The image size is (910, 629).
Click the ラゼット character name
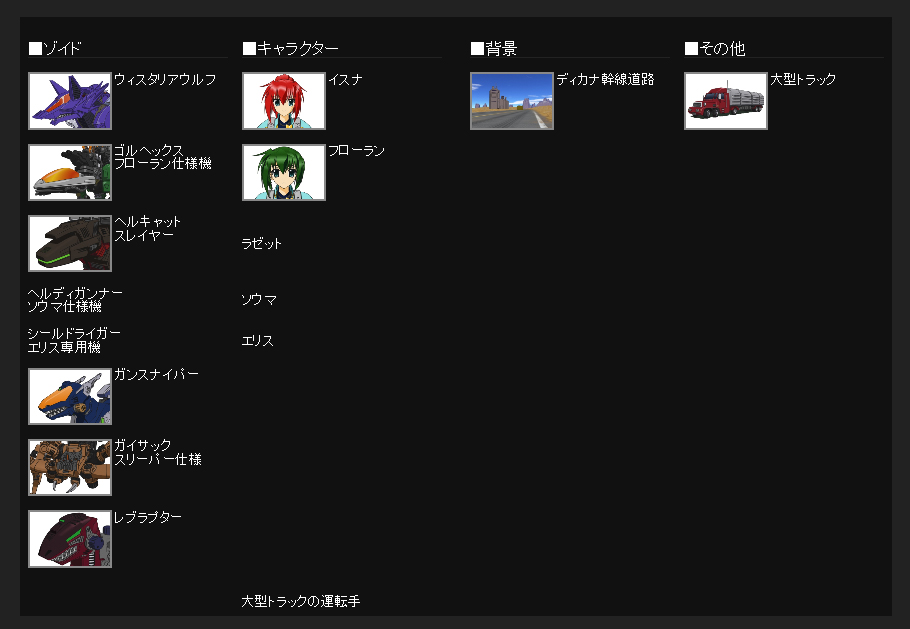click(262, 244)
